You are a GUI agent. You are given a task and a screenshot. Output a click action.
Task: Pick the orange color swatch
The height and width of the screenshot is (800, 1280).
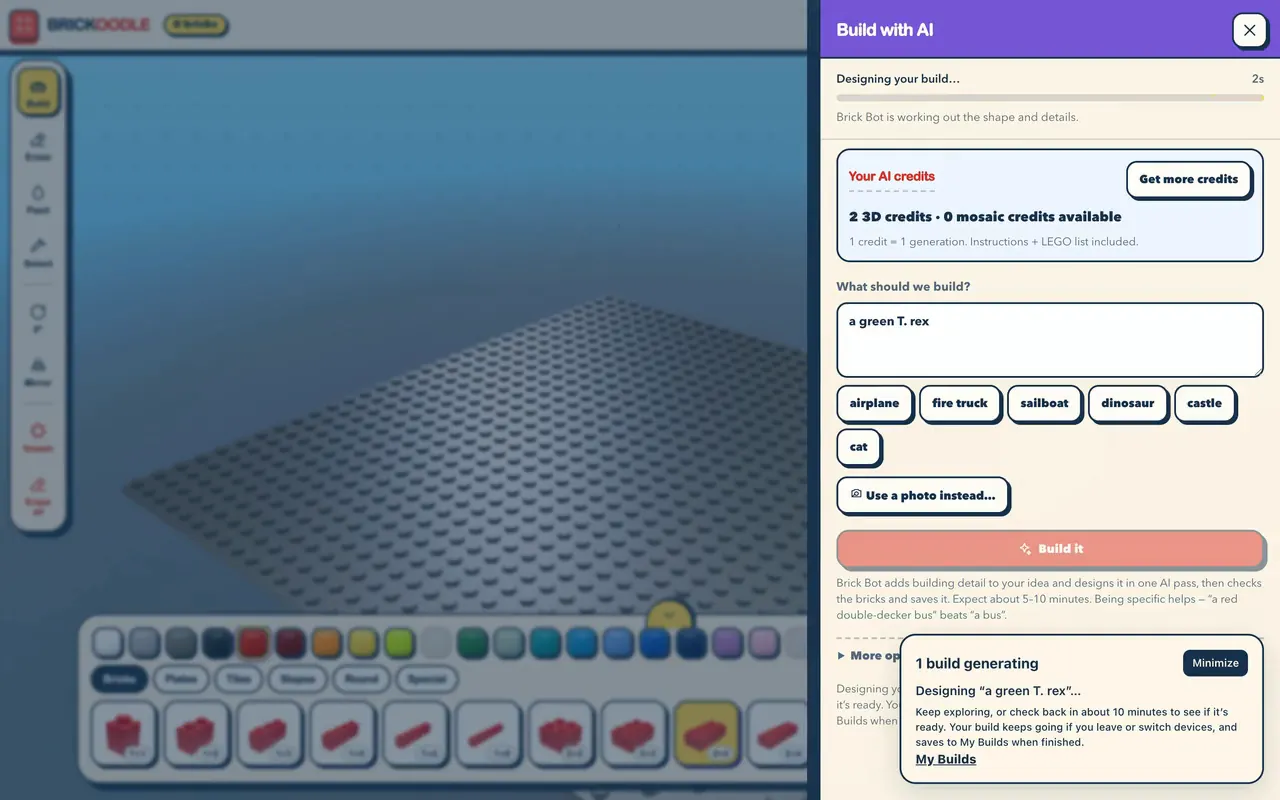tap(326, 643)
